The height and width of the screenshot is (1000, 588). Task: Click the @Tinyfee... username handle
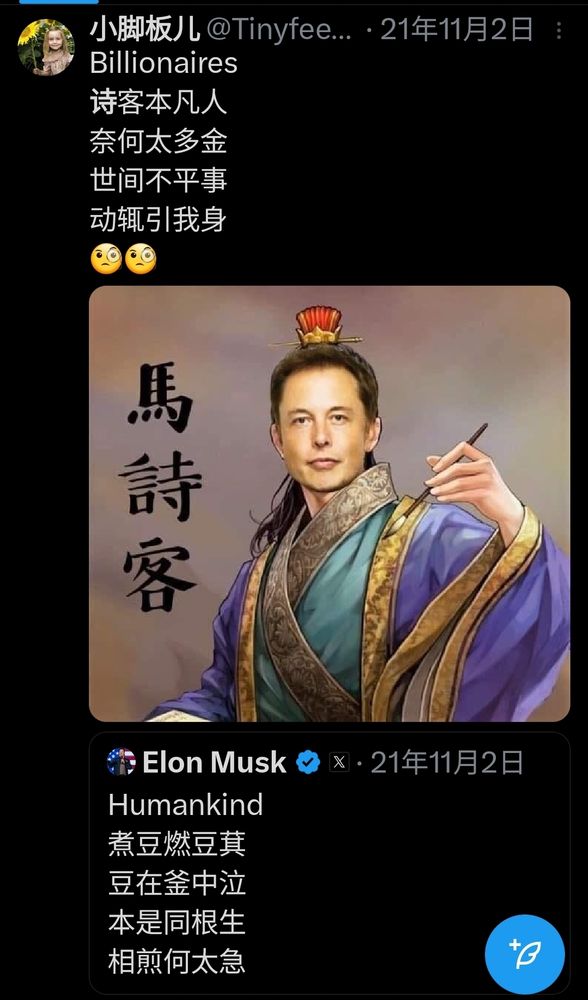279,30
